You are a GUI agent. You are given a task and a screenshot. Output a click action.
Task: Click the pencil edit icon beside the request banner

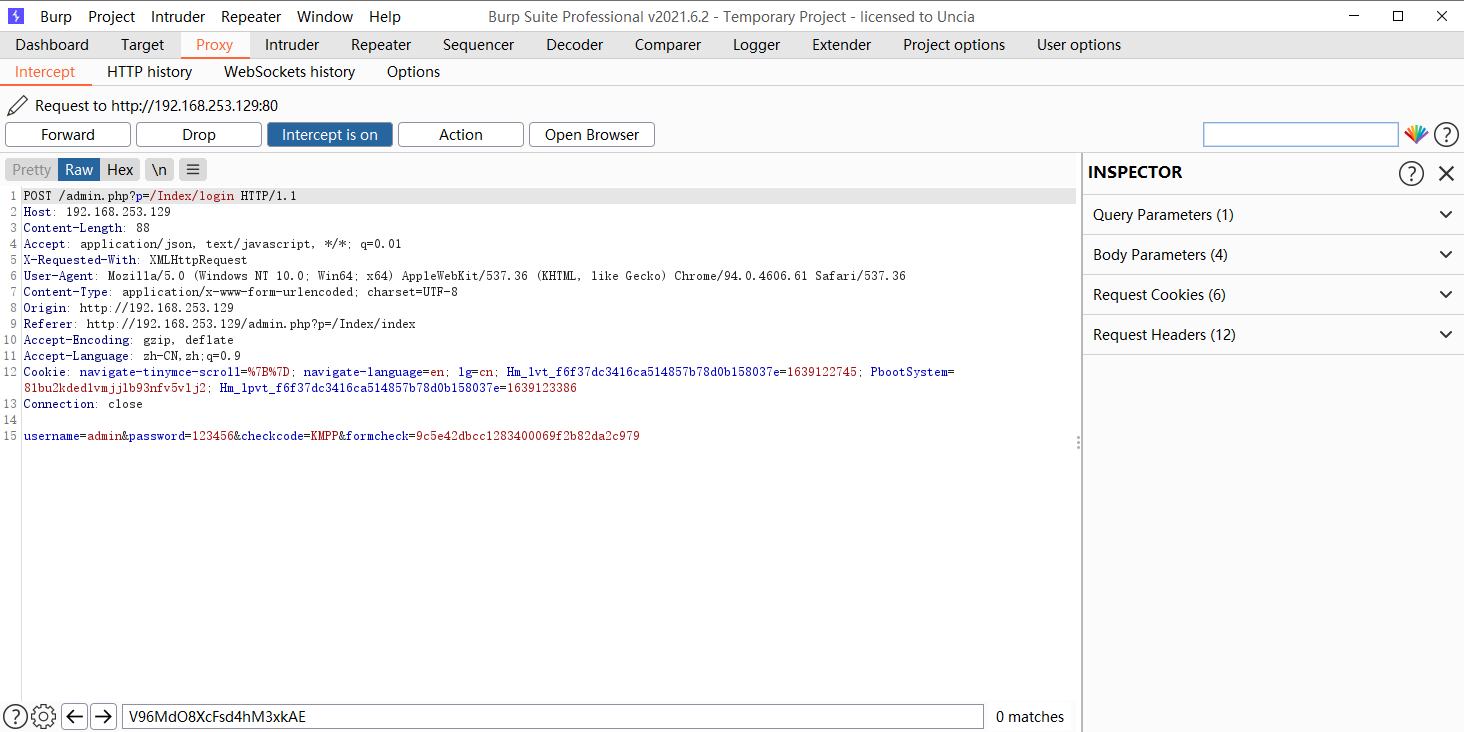[16, 104]
